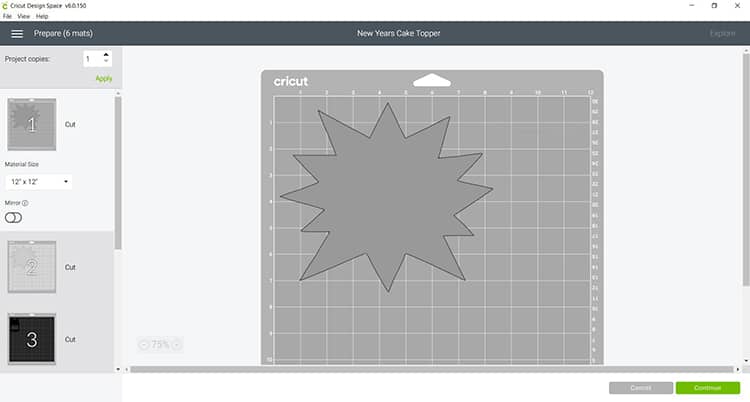Open the File menu

tap(7, 16)
